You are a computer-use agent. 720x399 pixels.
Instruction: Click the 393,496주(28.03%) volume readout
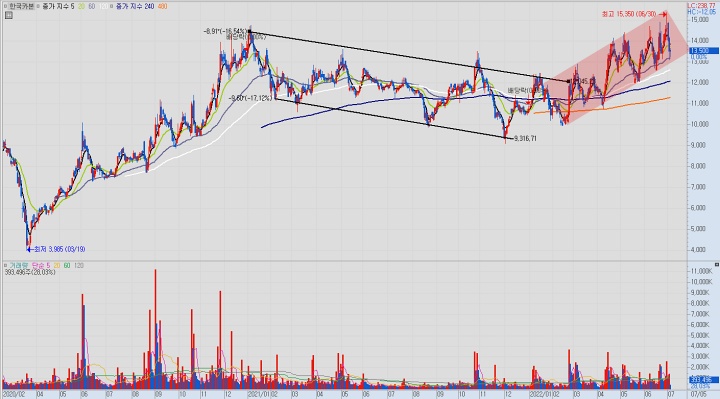(30, 272)
